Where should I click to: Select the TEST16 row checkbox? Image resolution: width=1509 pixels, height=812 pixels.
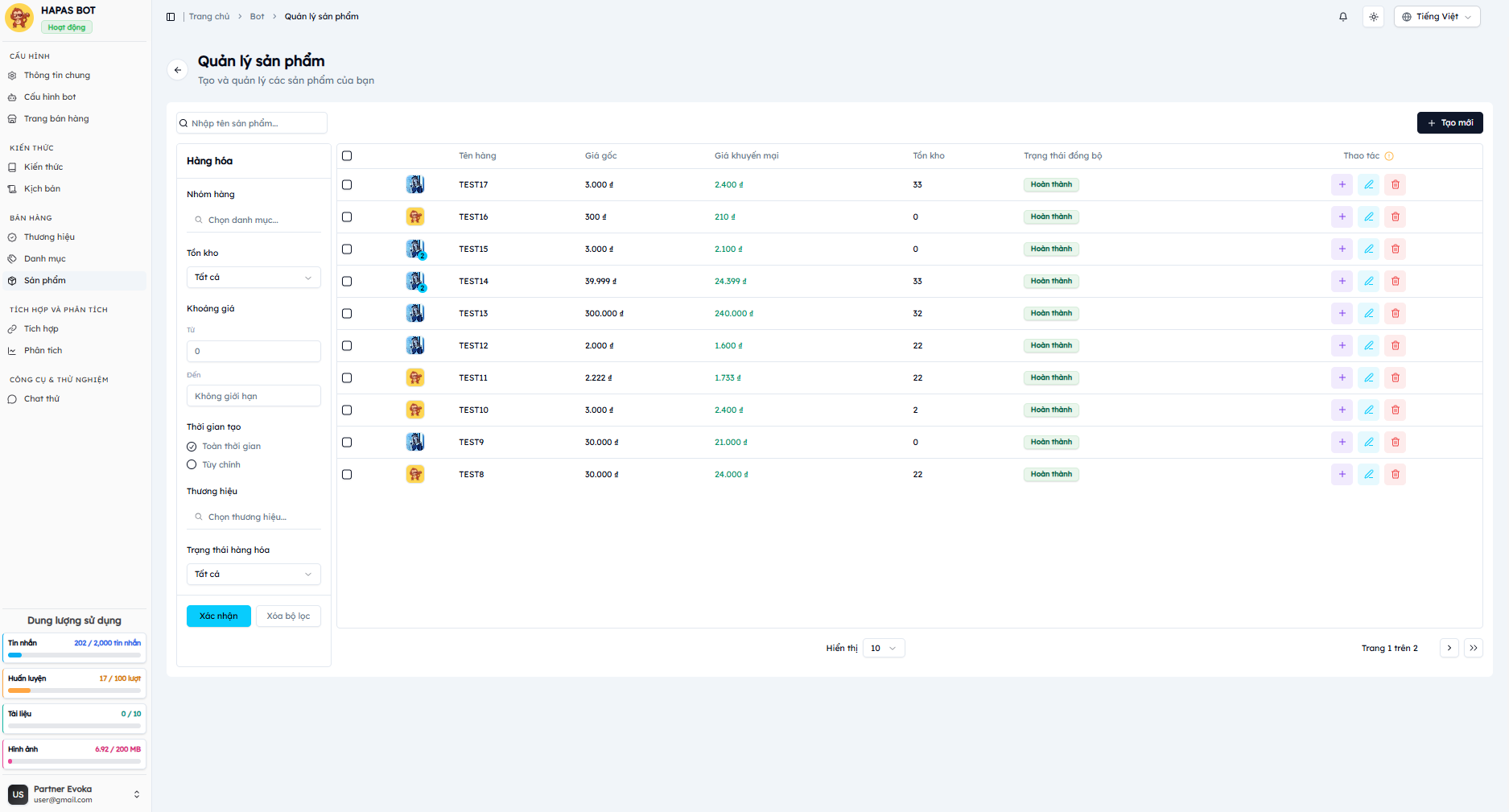coord(347,216)
